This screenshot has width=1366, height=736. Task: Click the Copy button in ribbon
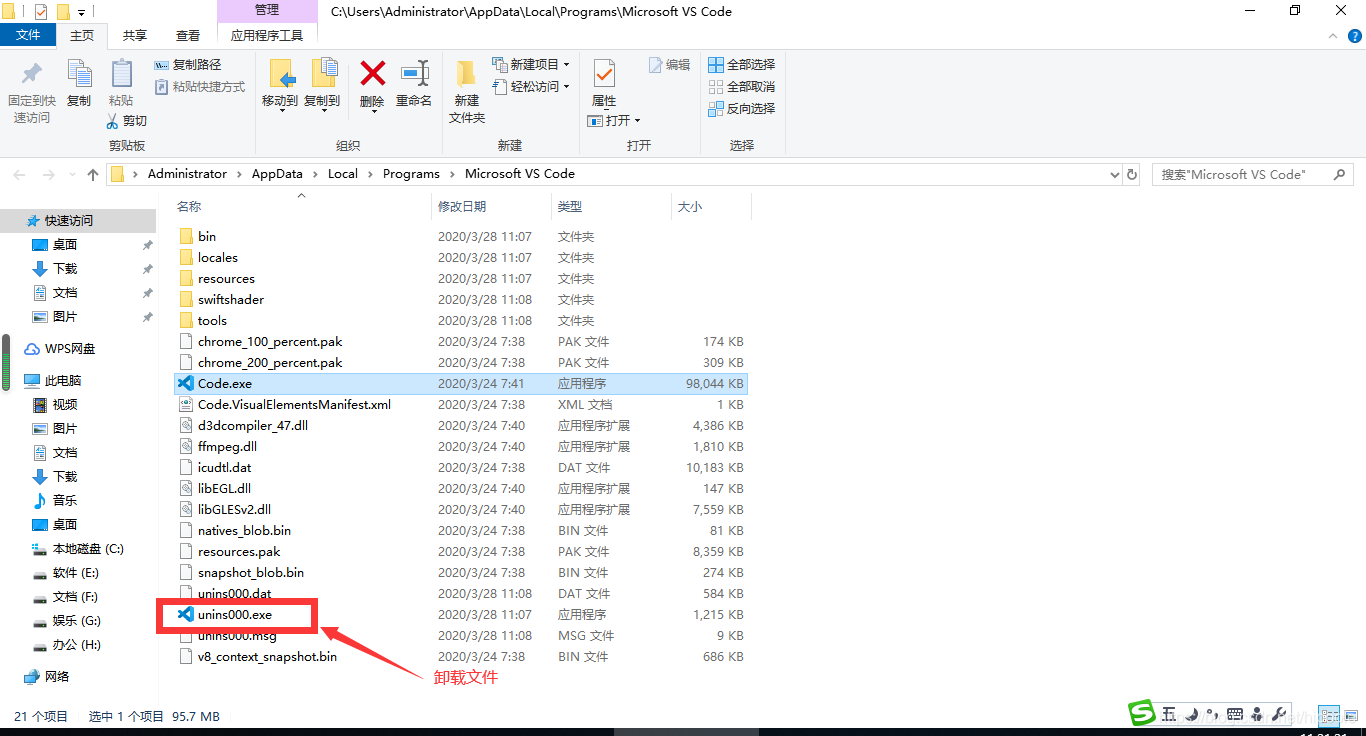click(x=79, y=84)
